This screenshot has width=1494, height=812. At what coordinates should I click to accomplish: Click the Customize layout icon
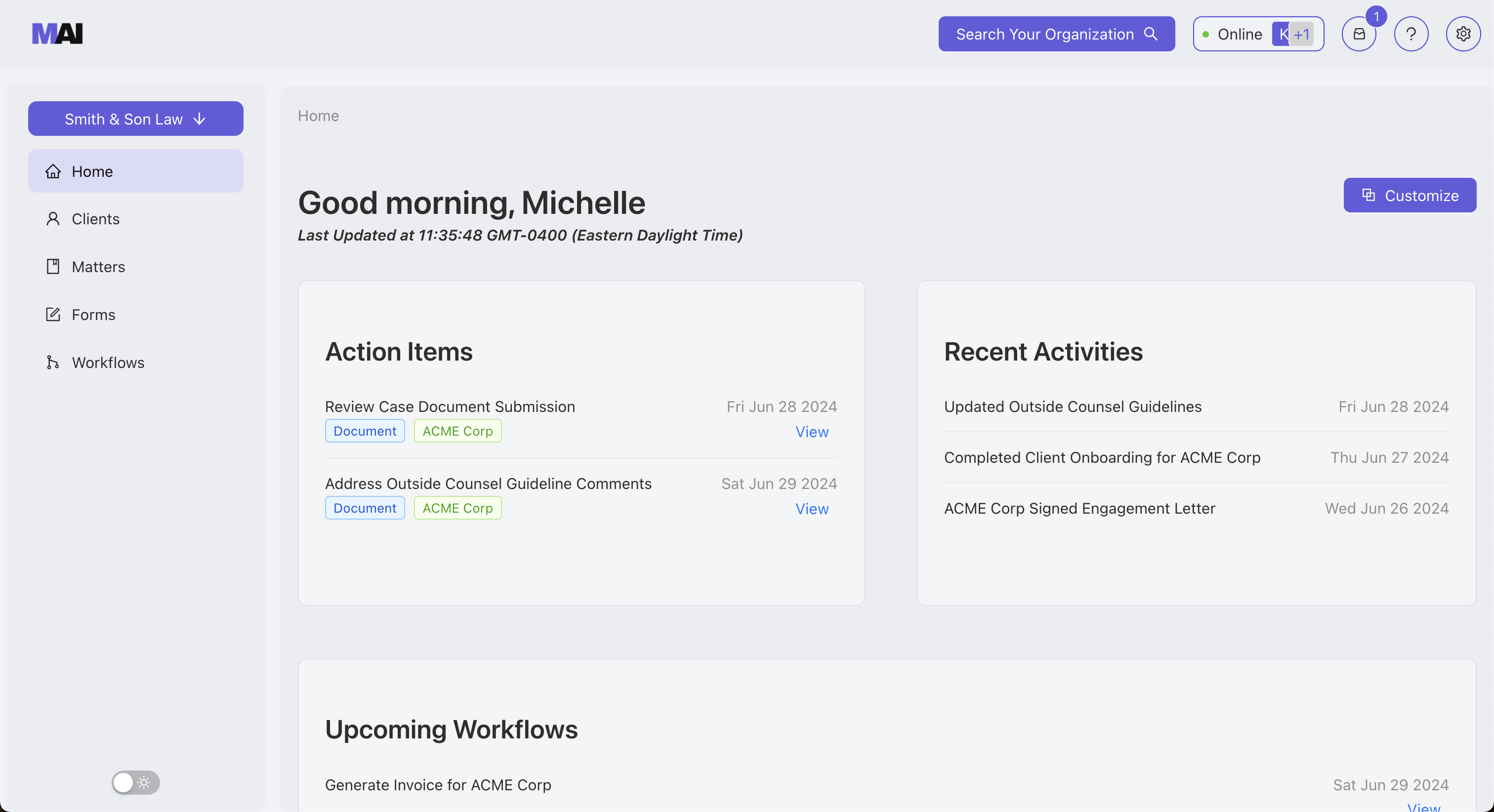pyautogui.click(x=1369, y=196)
